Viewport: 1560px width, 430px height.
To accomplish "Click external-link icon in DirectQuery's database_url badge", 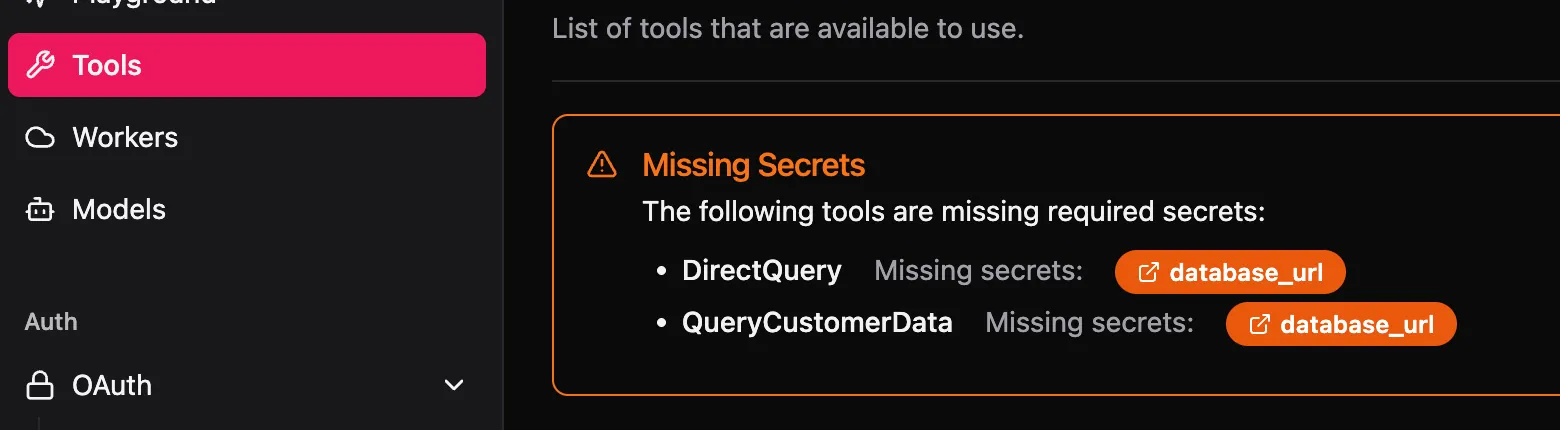I will point(1150,272).
